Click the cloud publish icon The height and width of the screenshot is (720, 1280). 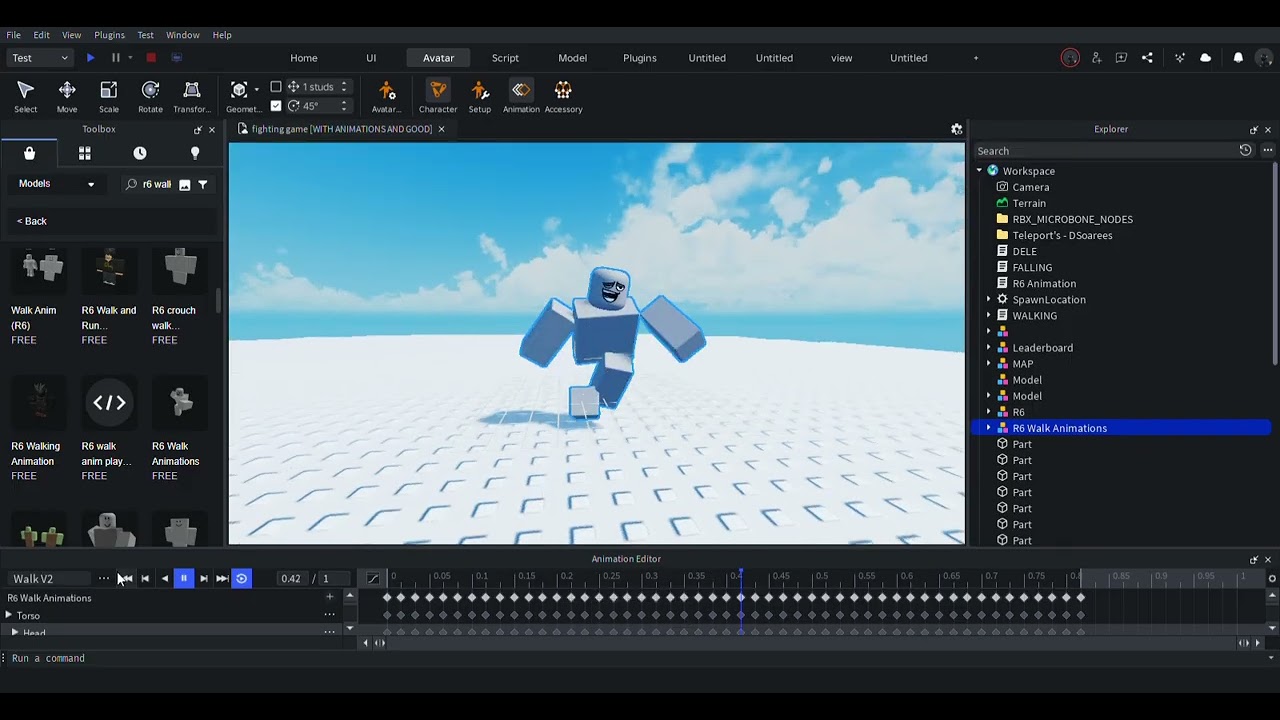pos(1205,58)
